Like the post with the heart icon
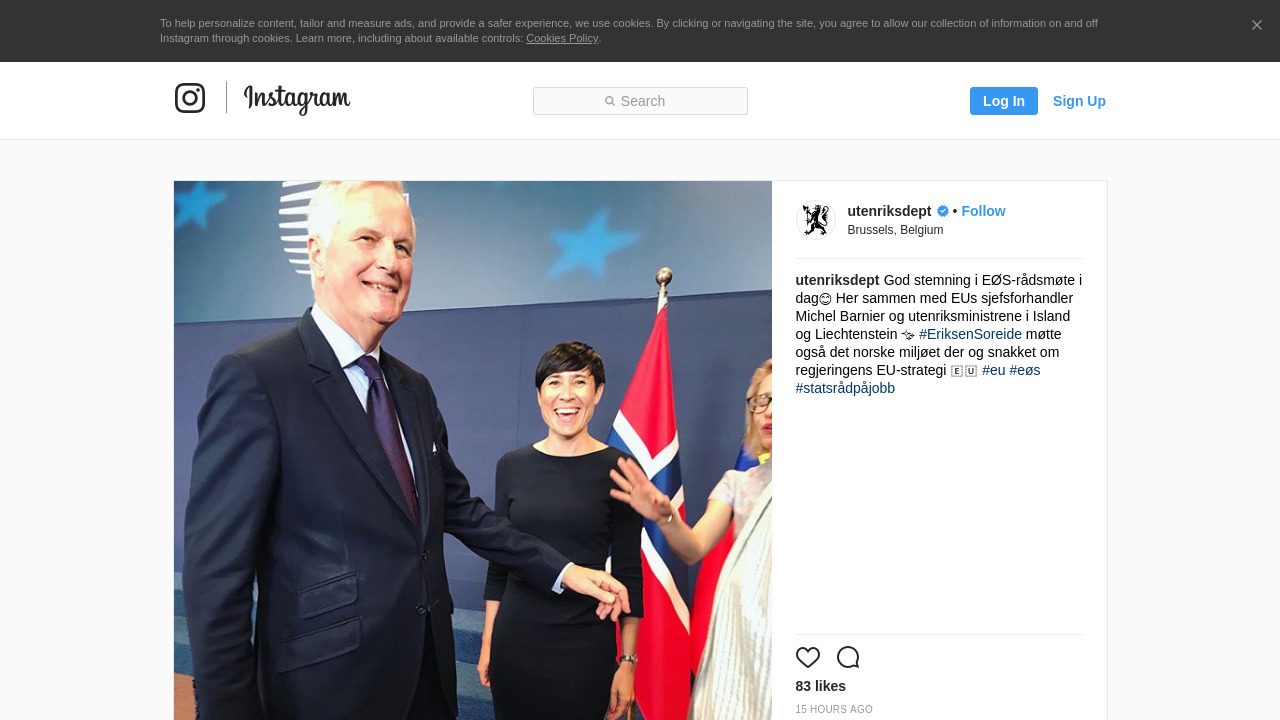 808,657
